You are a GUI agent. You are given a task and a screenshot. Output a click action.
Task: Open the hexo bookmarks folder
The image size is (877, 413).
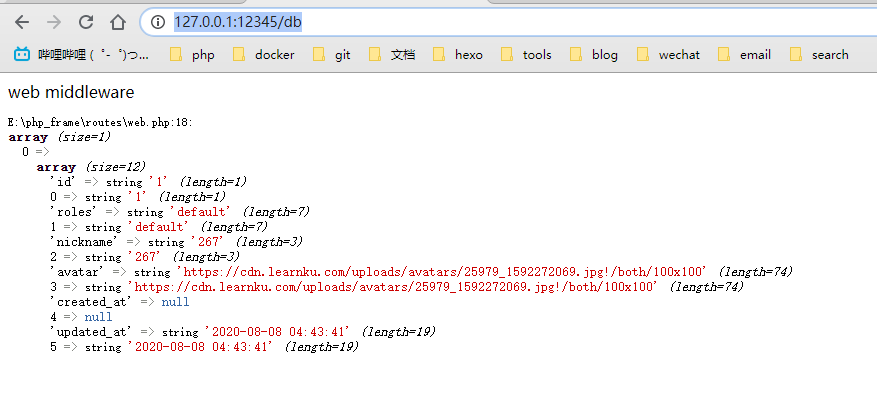pyautogui.click(x=458, y=55)
